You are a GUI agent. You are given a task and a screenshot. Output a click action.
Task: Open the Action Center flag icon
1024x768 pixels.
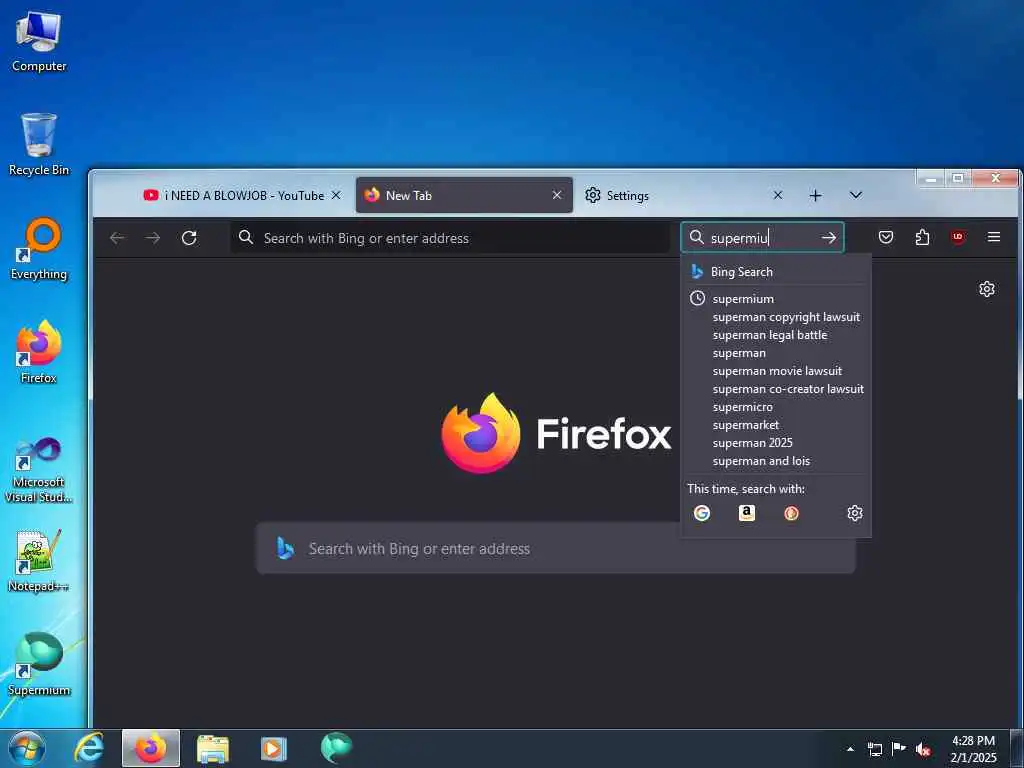[899, 750]
